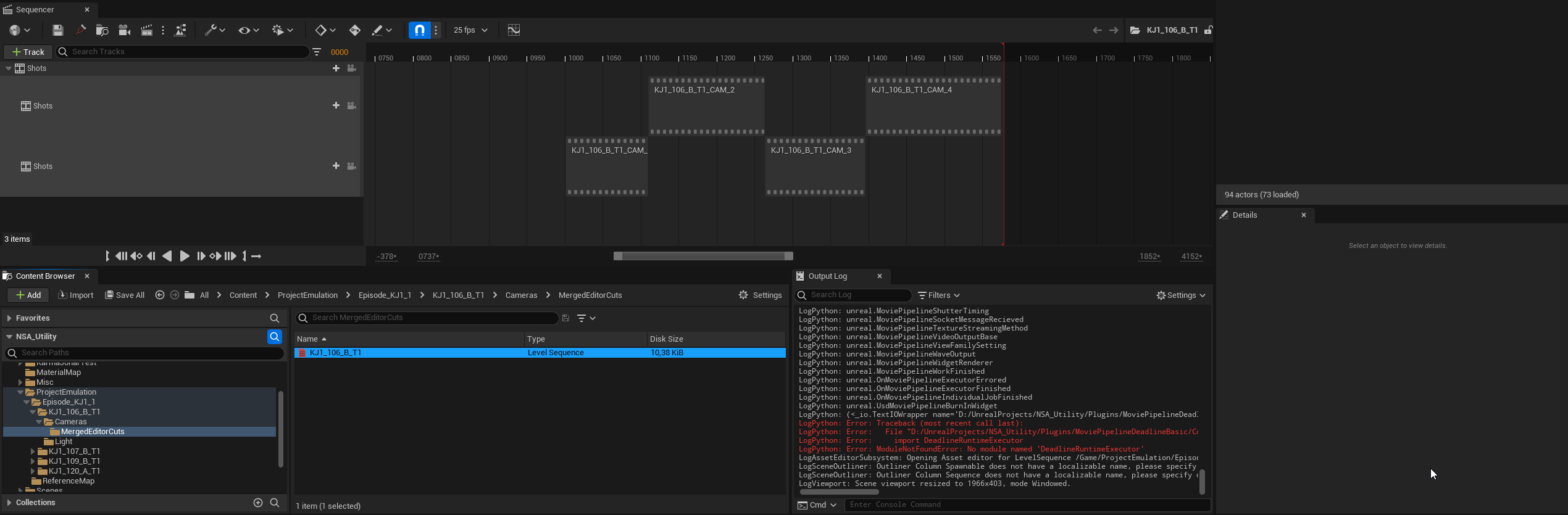Screen dimensions: 1568x515
Task: Click the Render Movie clapperboard icon
Action: [x=146, y=30]
